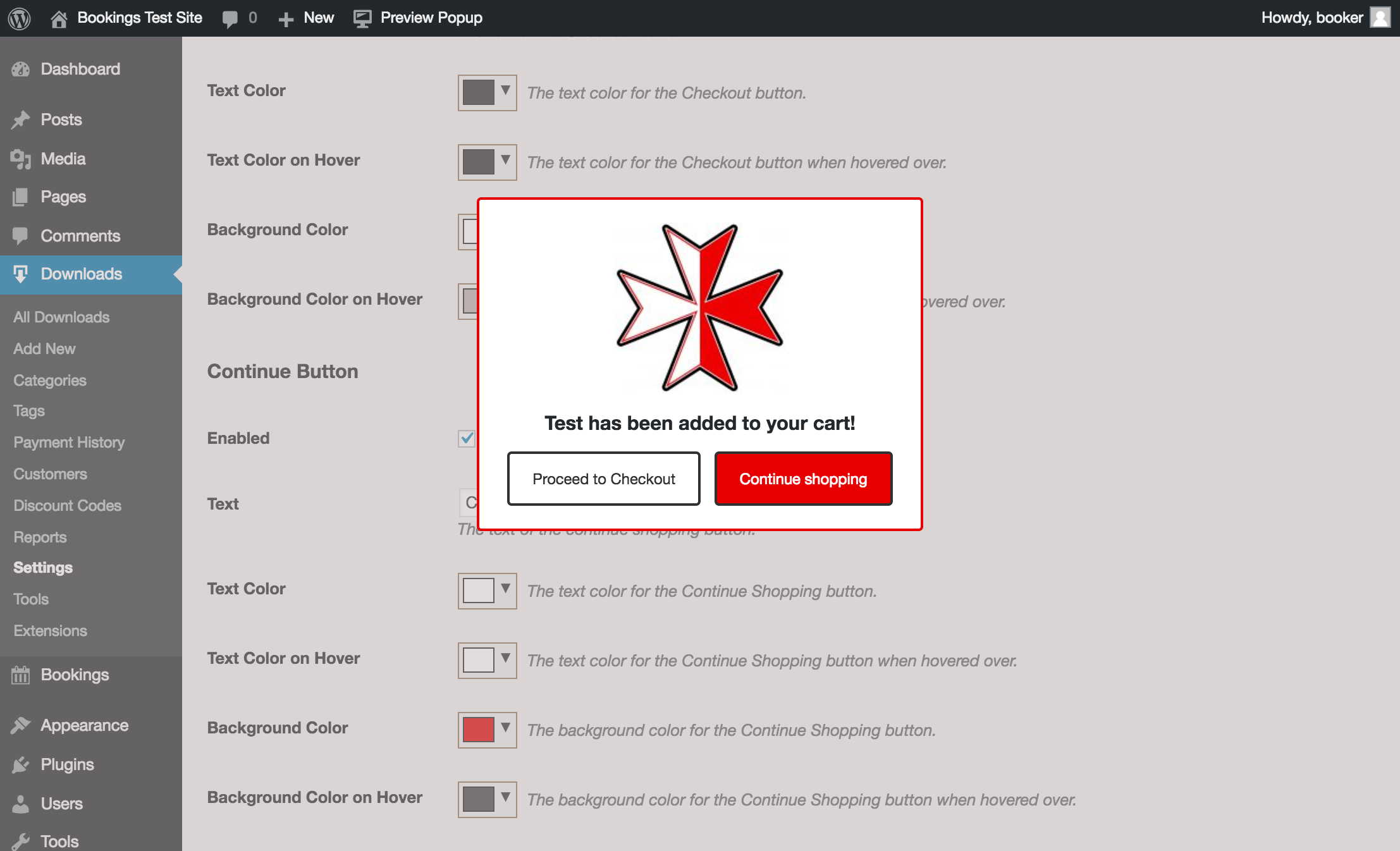1400x851 pixels.
Task: Click the Media icon in the sidebar
Action: (21, 159)
